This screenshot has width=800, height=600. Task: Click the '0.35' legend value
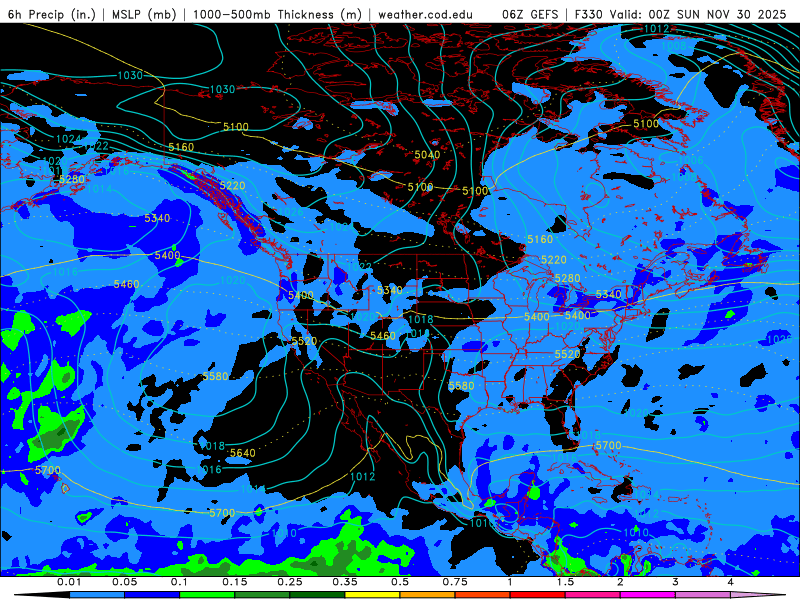tap(345, 582)
